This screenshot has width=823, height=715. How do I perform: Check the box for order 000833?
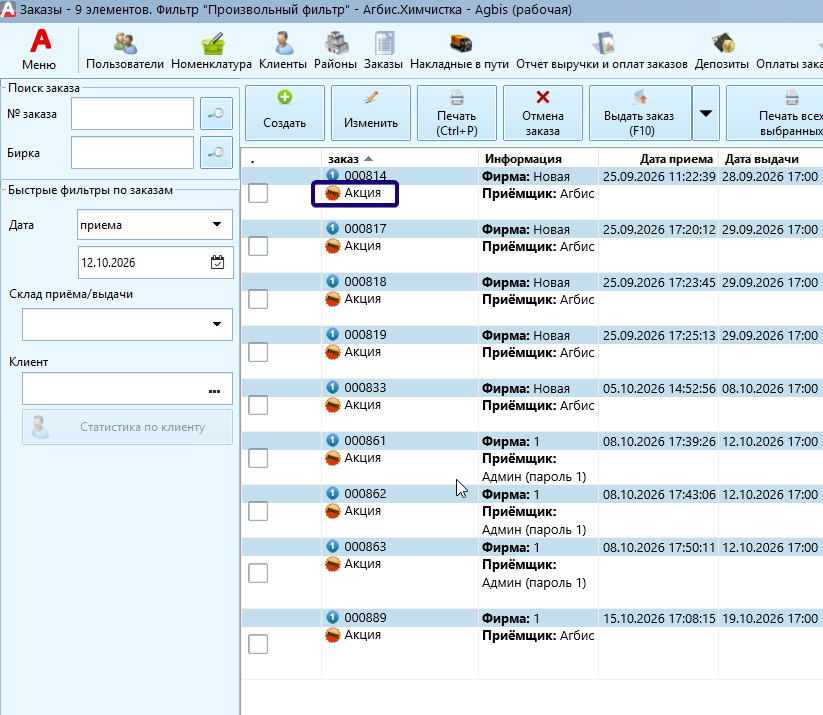[258, 405]
